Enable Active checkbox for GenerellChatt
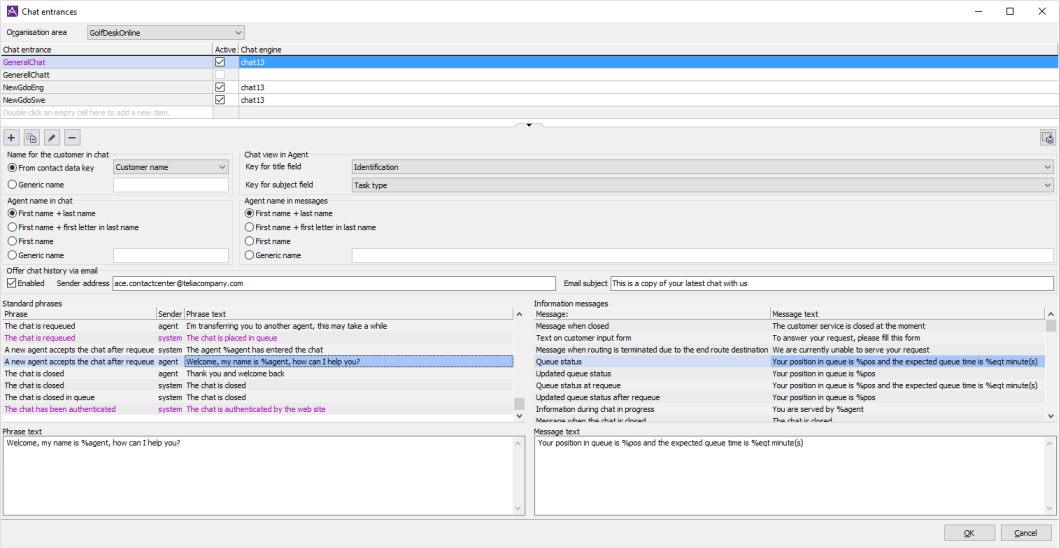This screenshot has width=1060, height=548. 220,75
